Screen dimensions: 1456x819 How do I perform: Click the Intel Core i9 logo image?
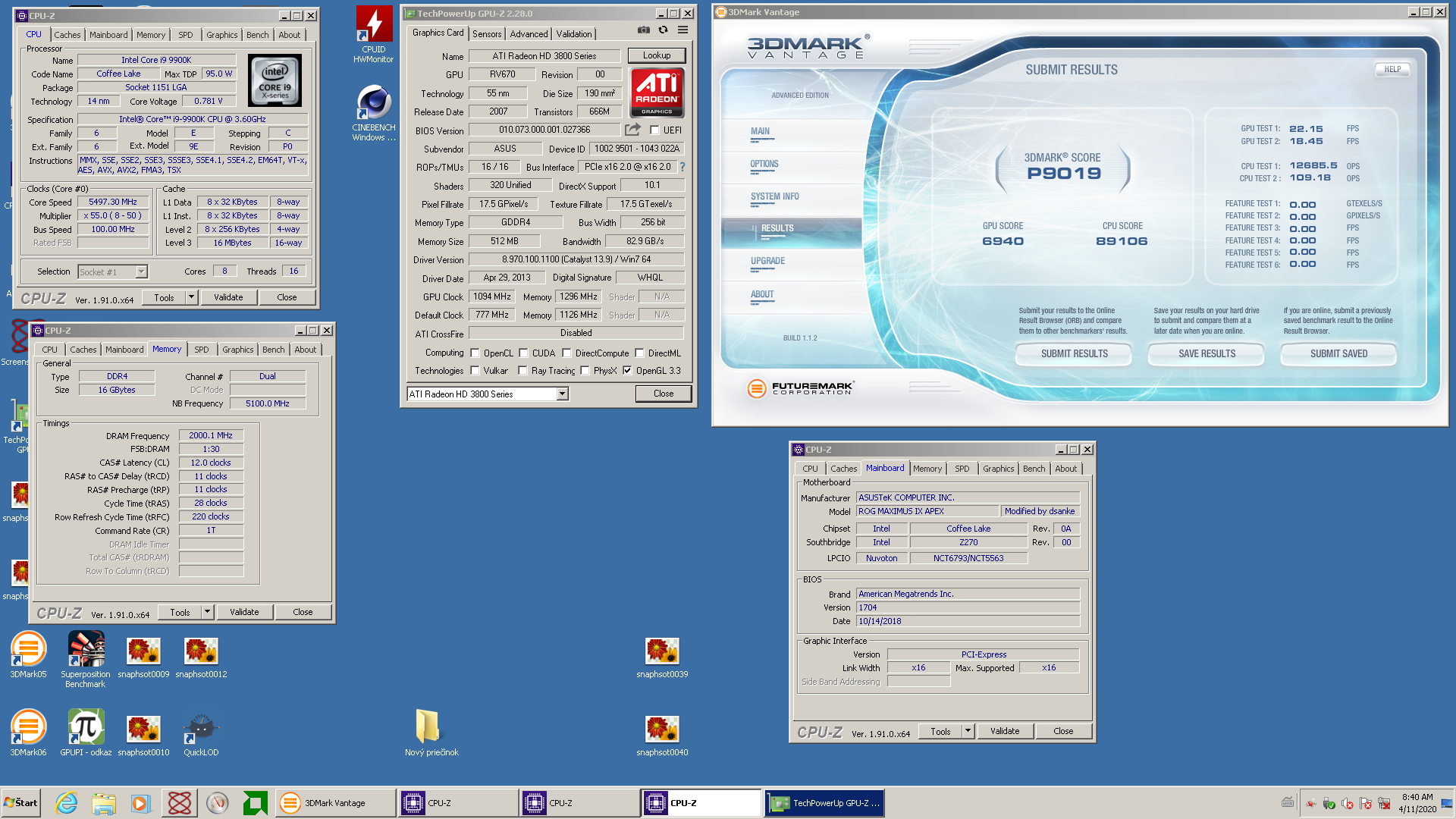275,80
